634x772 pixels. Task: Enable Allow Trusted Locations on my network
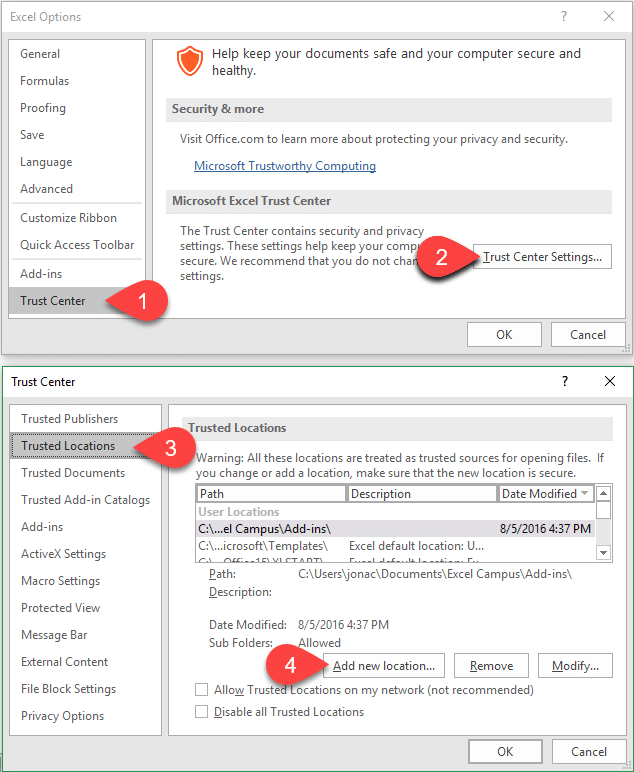tap(202, 690)
